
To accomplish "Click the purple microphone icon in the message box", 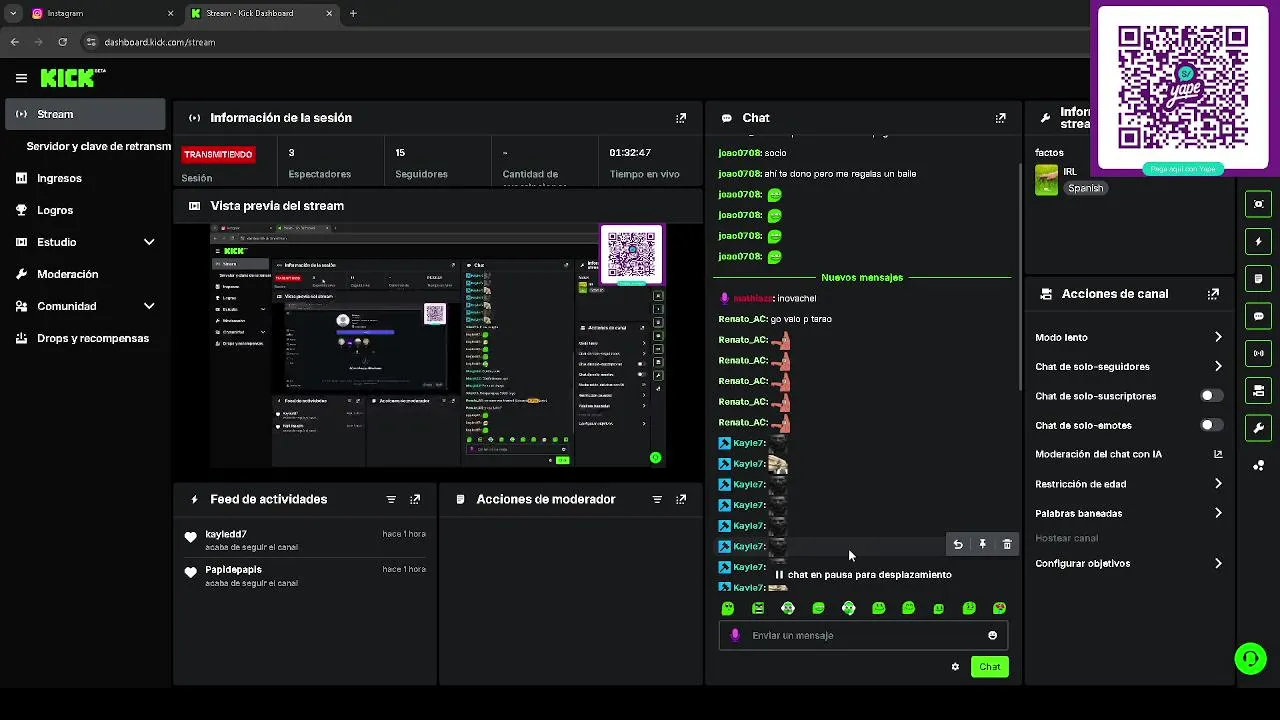I will [735, 635].
